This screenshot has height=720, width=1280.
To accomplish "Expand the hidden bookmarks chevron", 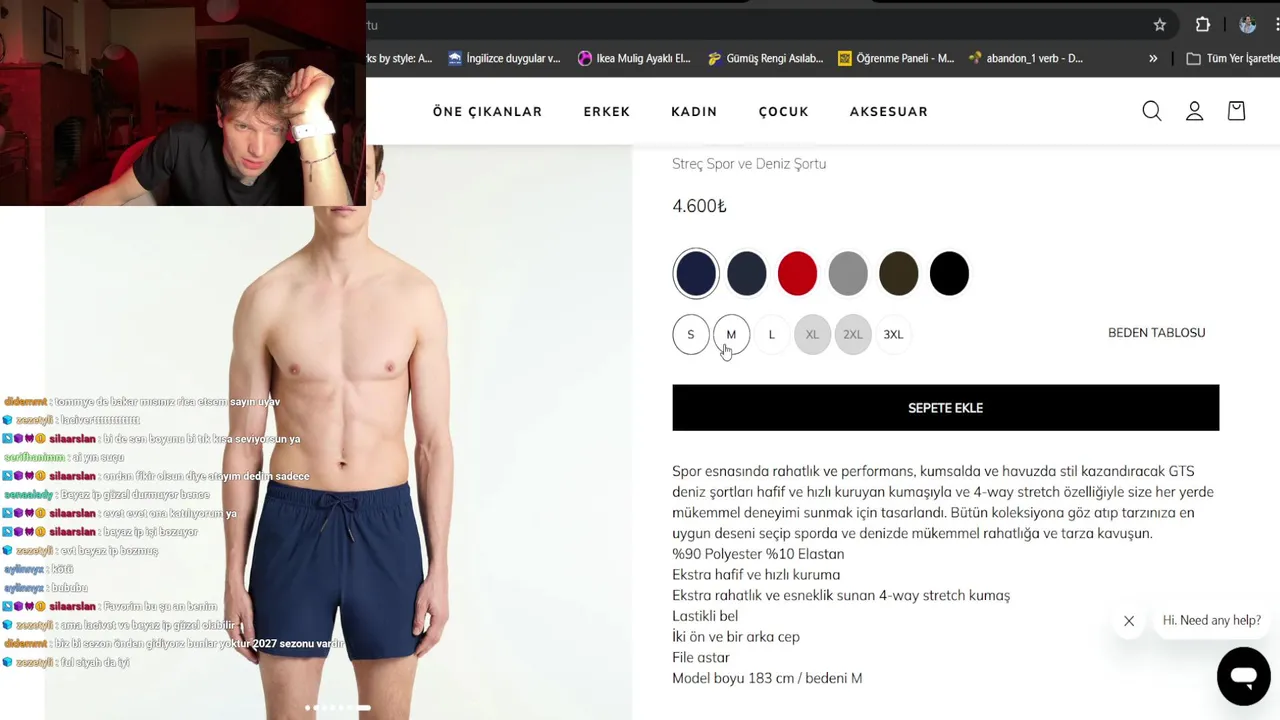I will [x=1153, y=58].
